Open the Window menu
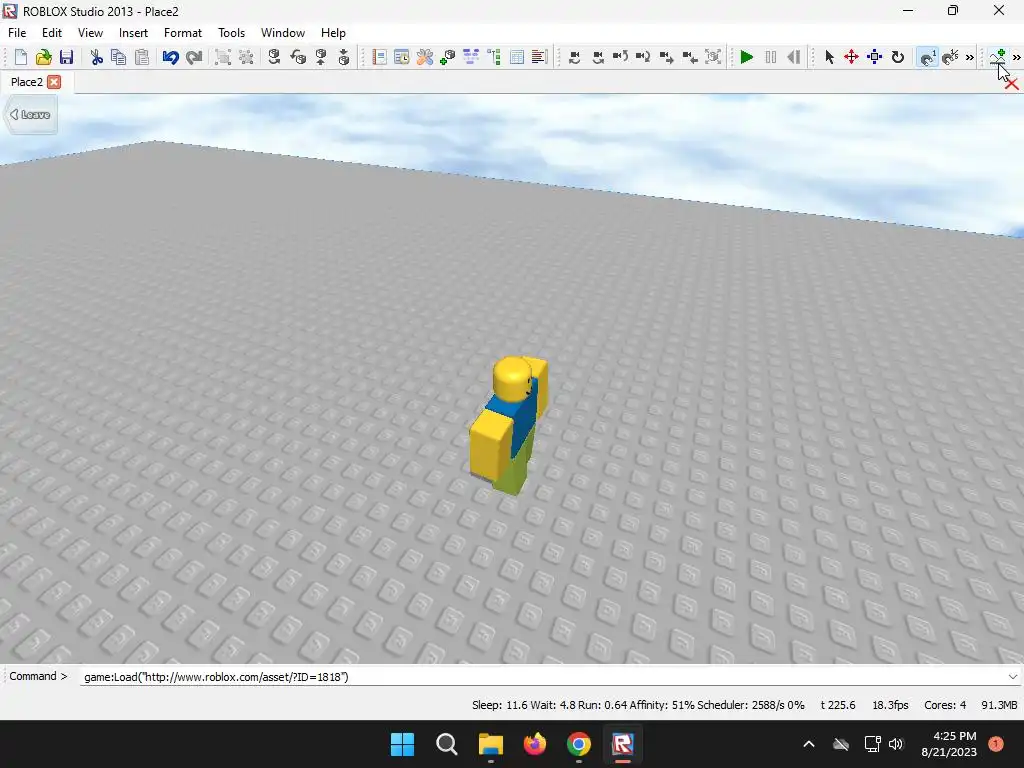The height and width of the screenshot is (768, 1024). click(x=283, y=33)
